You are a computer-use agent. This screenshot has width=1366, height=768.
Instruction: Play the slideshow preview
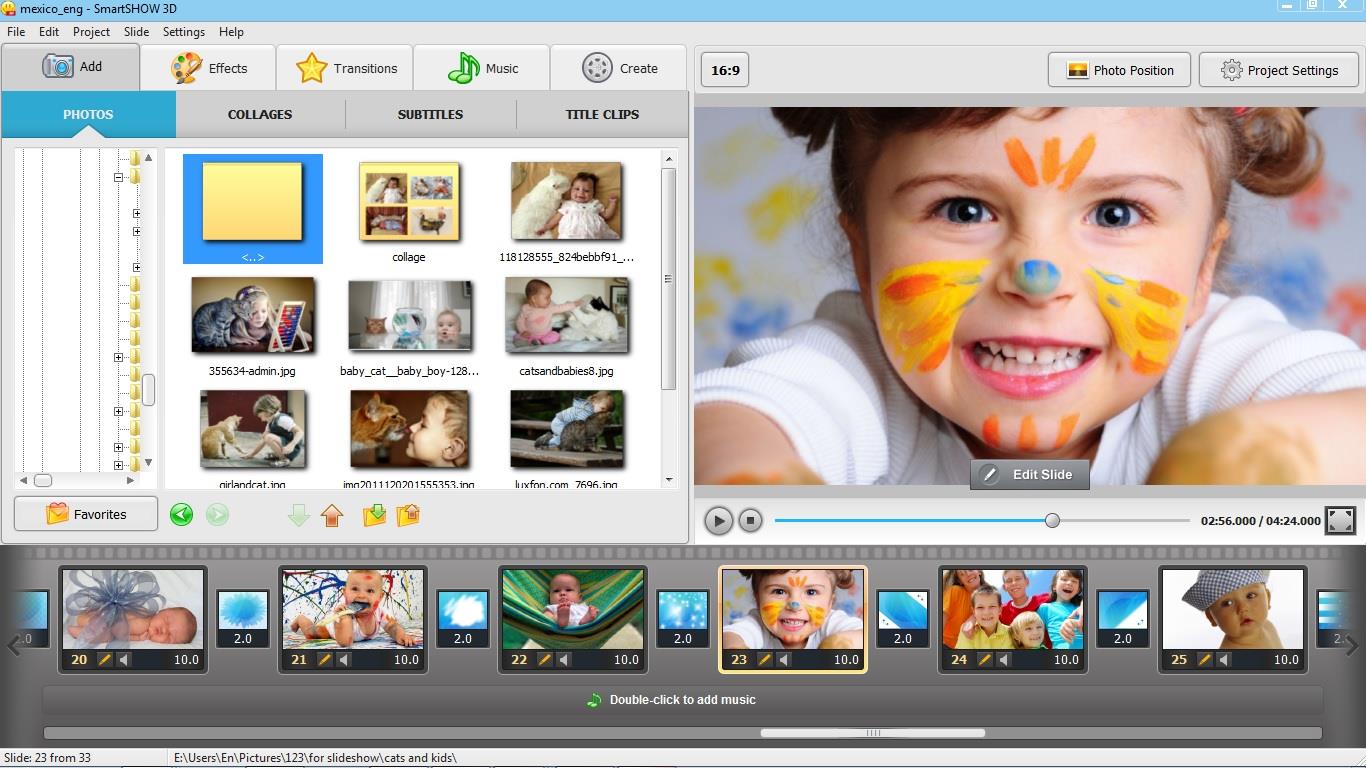point(718,520)
